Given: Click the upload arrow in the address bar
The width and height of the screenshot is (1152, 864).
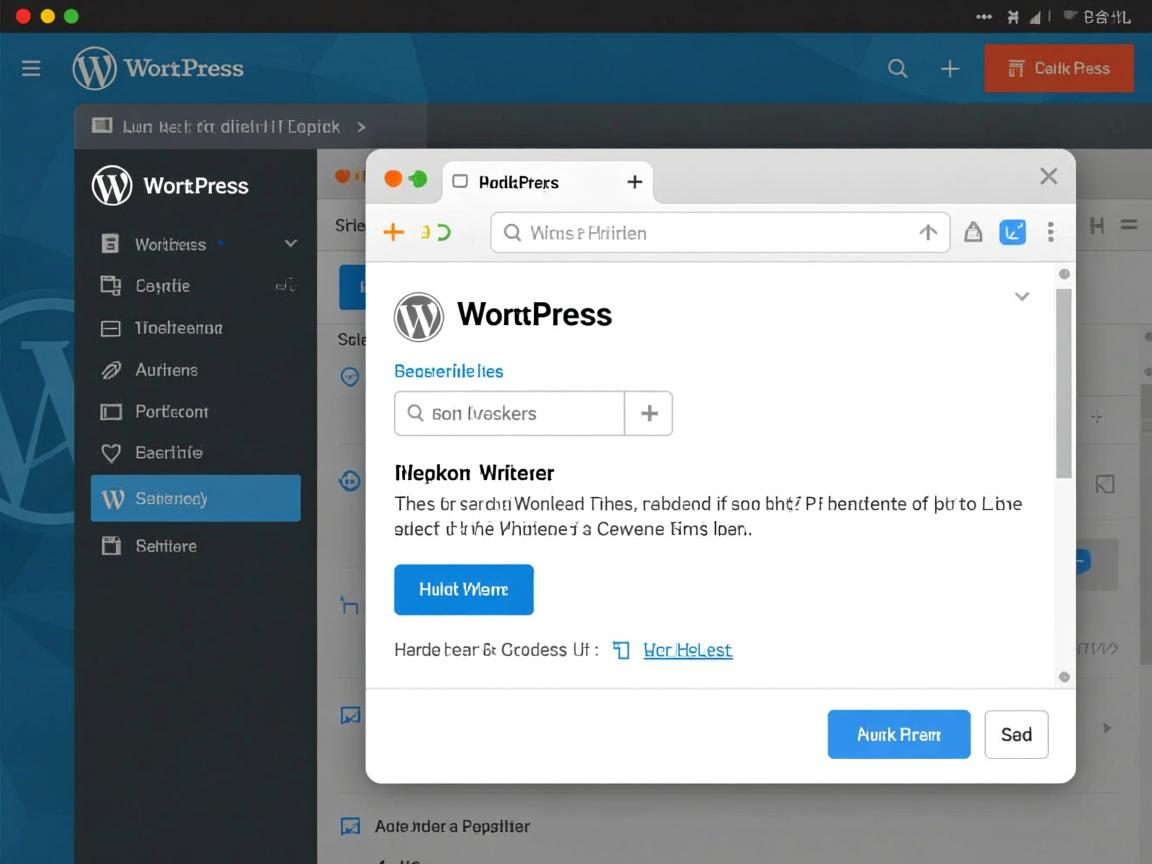Looking at the screenshot, I should pos(929,231).
